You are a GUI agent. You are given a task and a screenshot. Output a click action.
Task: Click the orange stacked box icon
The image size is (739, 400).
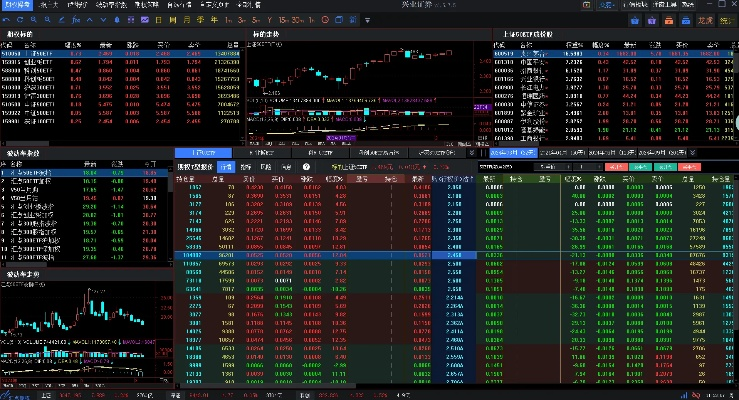669,20
